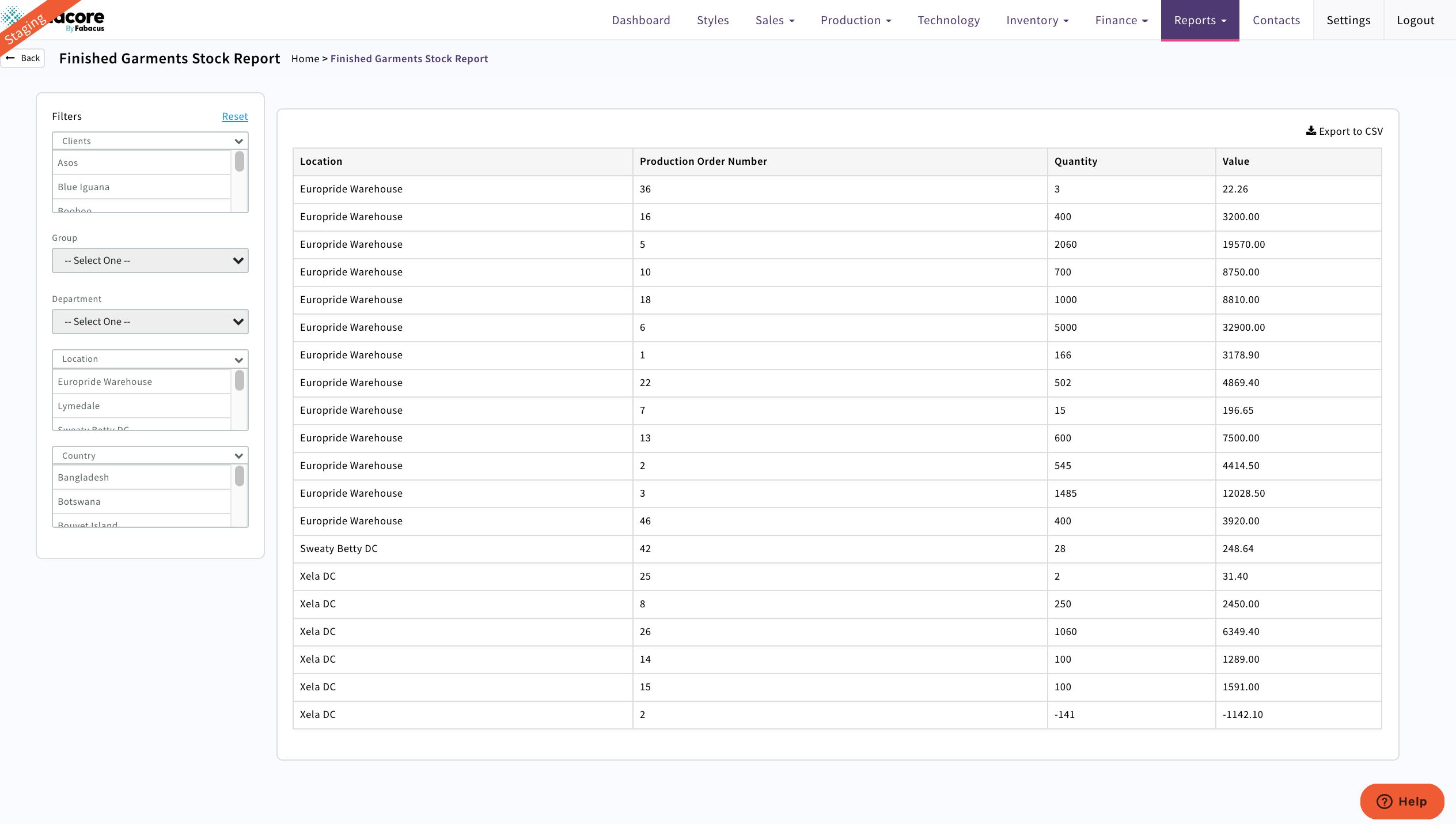
Task: Open the Help widget
Action: tap(1402, 801)
